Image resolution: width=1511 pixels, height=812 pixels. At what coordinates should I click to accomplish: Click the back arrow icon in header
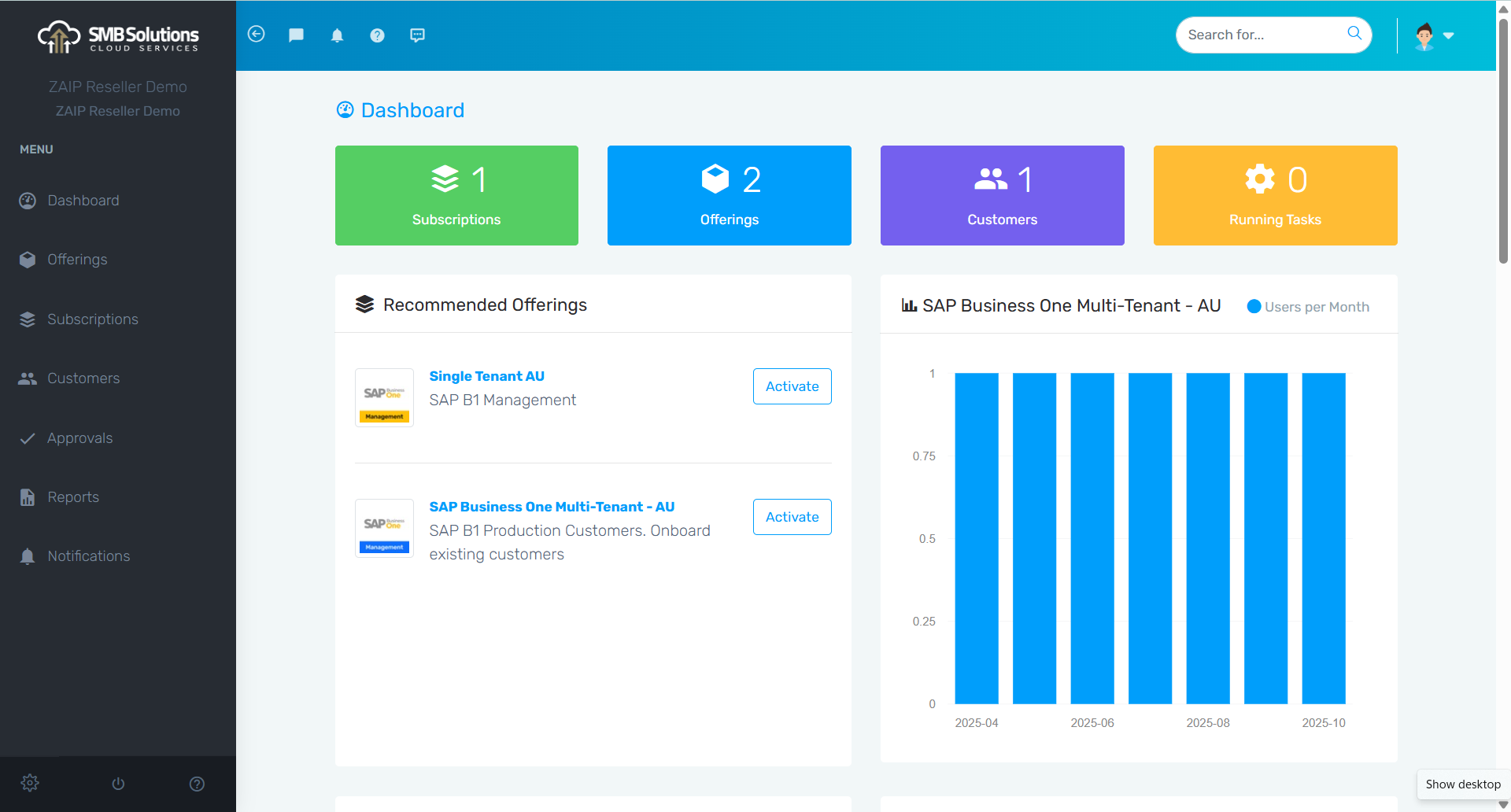pos(256,35)
